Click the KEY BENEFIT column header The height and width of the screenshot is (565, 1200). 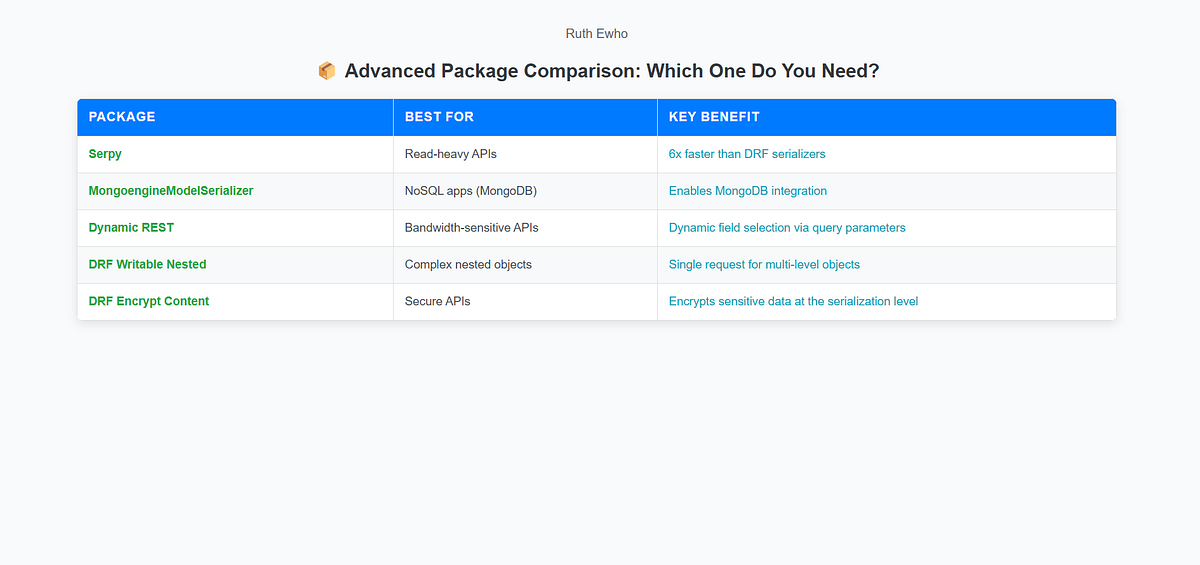pyautogui.click(x=714, y=117)
